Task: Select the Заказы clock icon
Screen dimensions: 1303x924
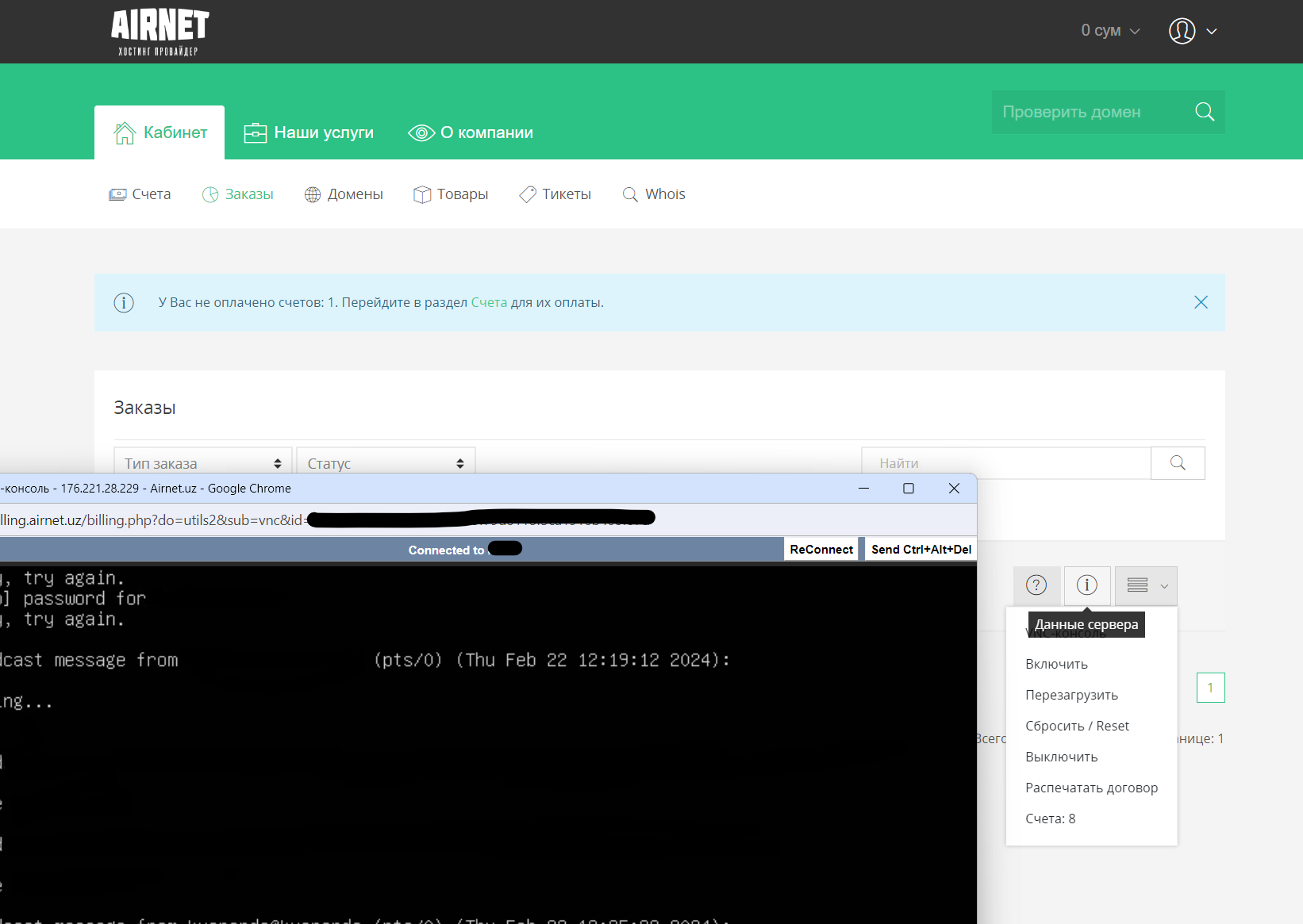Action: click(x=210, y=194)
